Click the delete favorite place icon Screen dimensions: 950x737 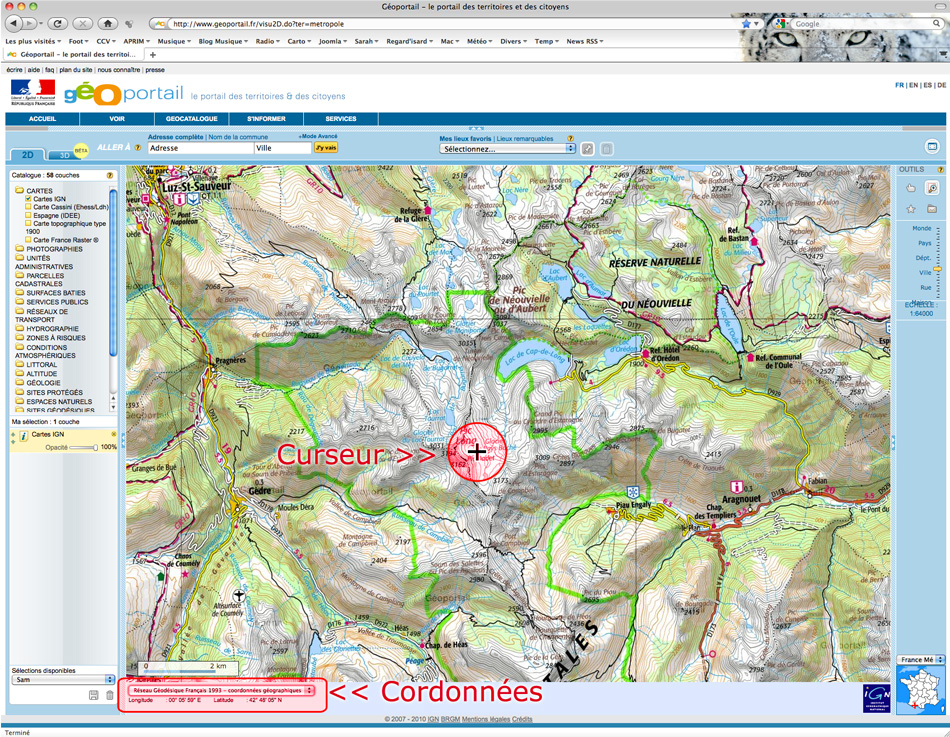(606, 149)
